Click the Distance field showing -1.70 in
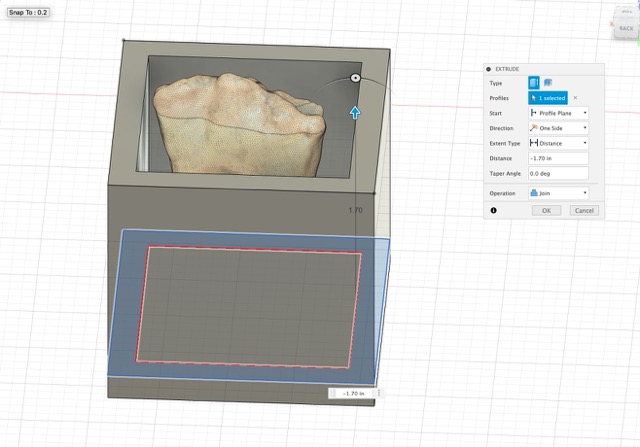The width and height of the screenshot is (640, 447). [558, 158]
